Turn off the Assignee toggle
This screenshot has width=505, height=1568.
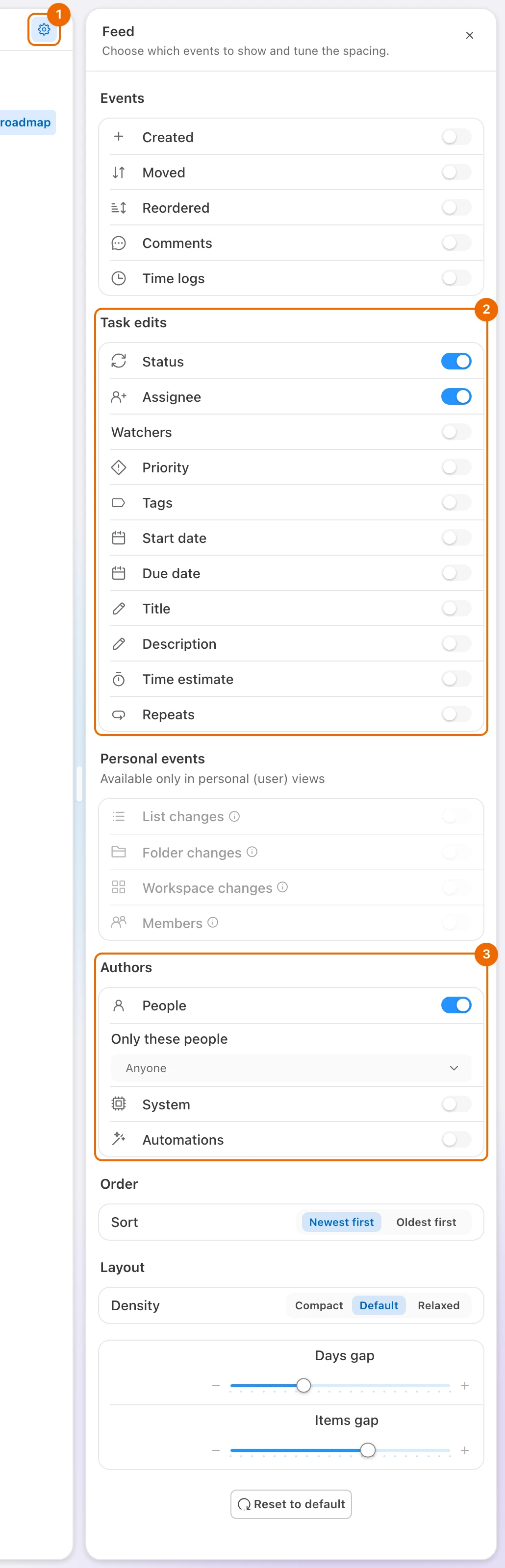(456, 396)
